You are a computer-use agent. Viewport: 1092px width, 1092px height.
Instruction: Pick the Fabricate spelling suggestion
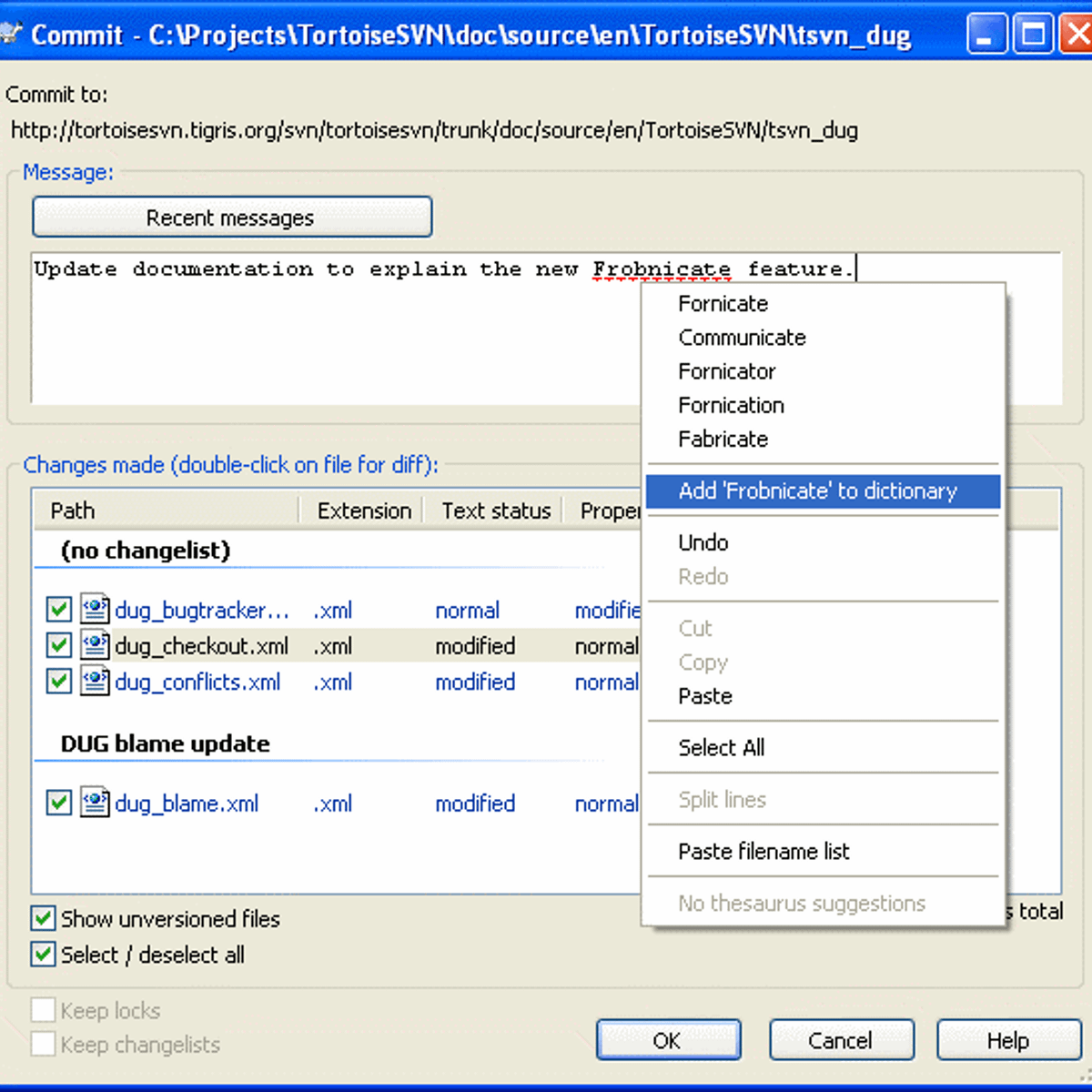[723, 440]
